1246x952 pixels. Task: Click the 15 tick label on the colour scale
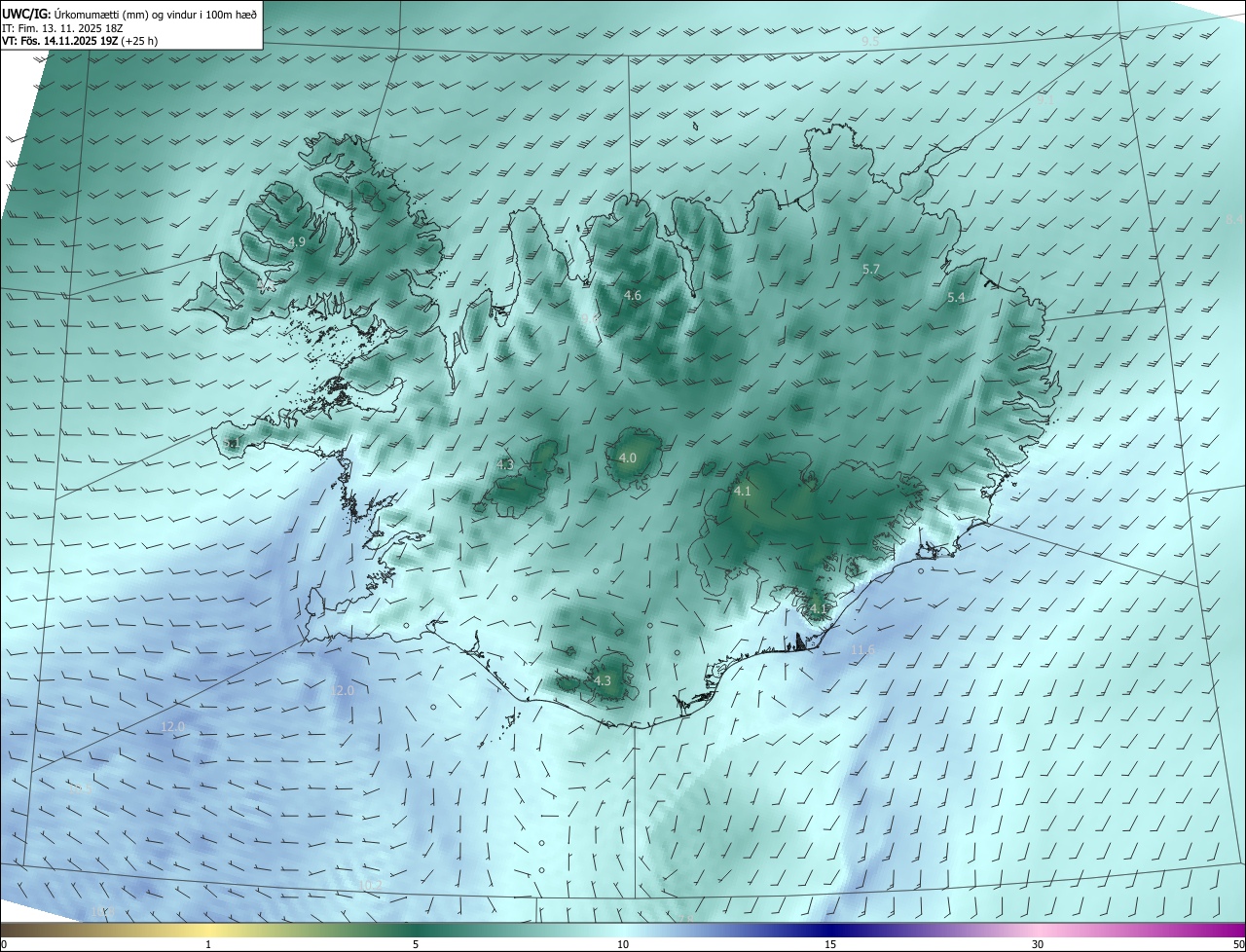click(830, 944)
